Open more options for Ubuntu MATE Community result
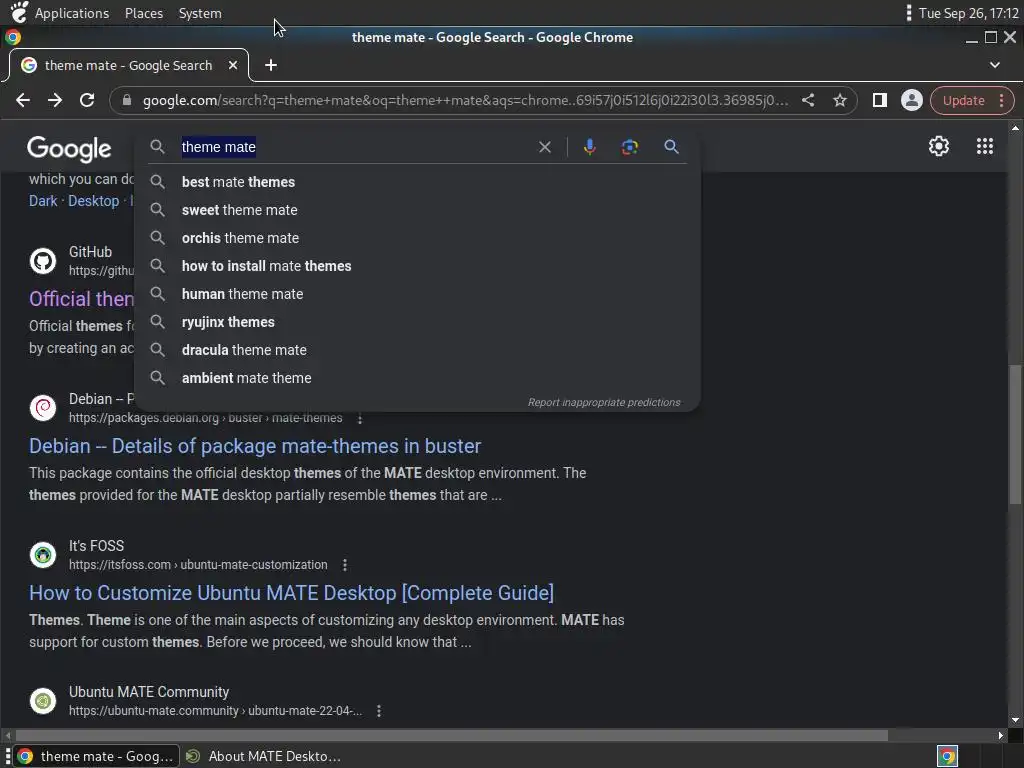Image resolution: width=1024 pixels, height=768 pixels. tap(379, 711)
